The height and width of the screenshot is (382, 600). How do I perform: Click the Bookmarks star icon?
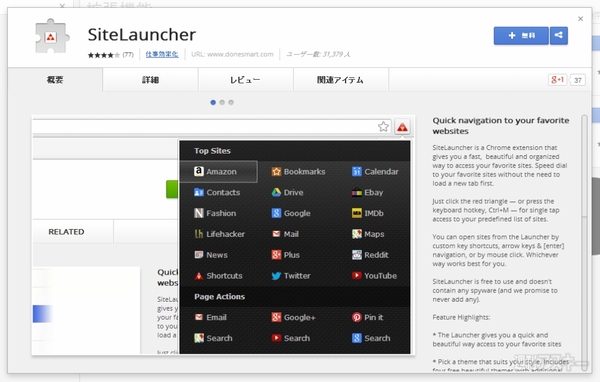(276, 171)
